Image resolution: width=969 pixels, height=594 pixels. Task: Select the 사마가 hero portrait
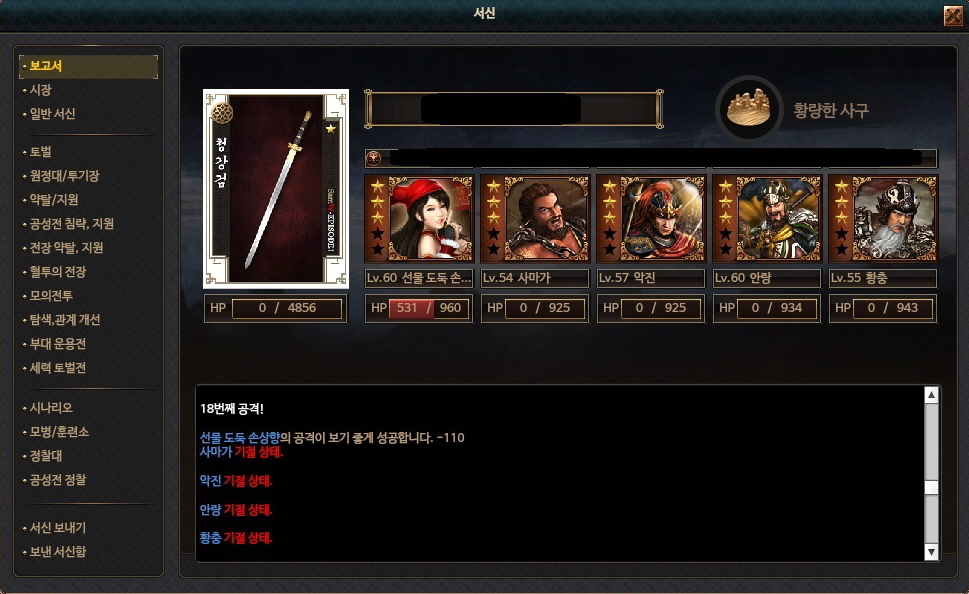pos(535,218)
